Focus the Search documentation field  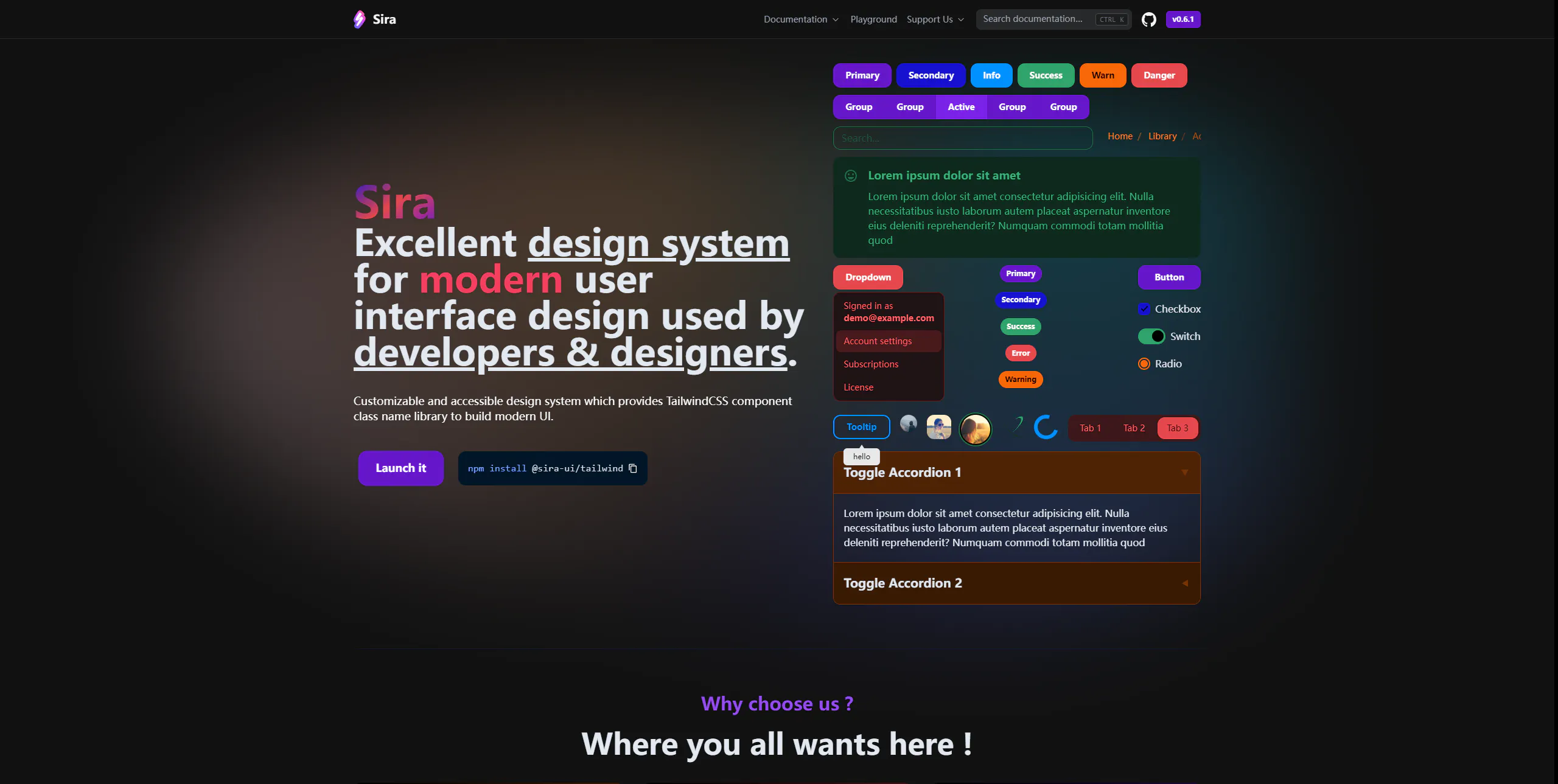coord(1053,19)
